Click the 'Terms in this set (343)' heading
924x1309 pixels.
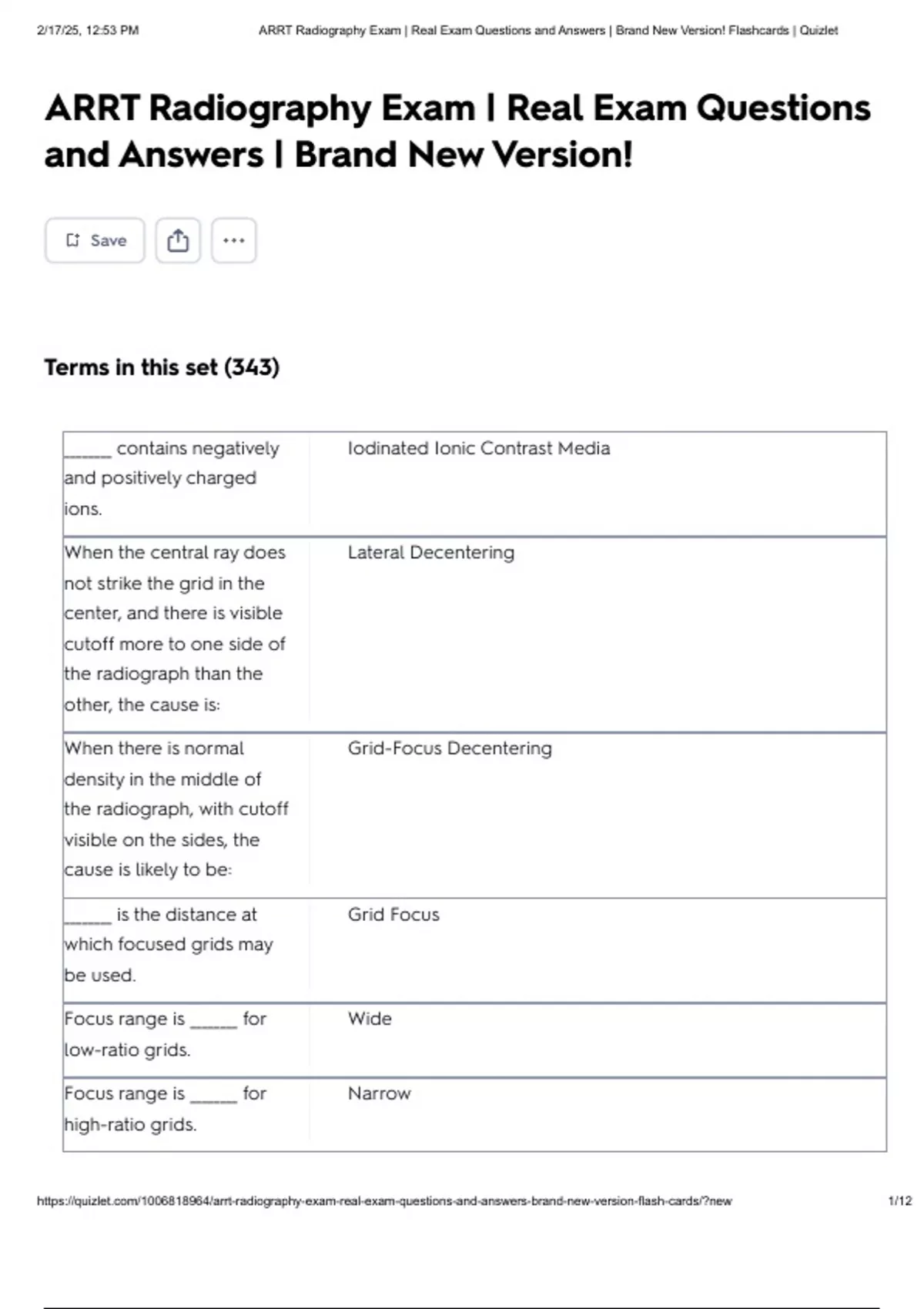tap(162, 367)
